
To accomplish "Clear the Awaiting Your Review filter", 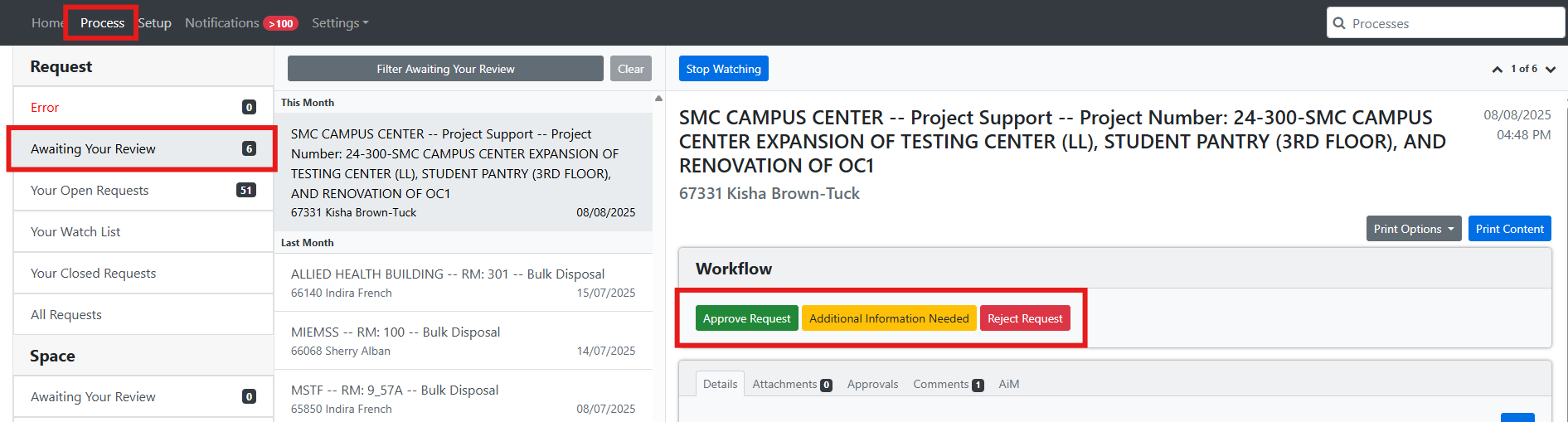I will 630,69.
